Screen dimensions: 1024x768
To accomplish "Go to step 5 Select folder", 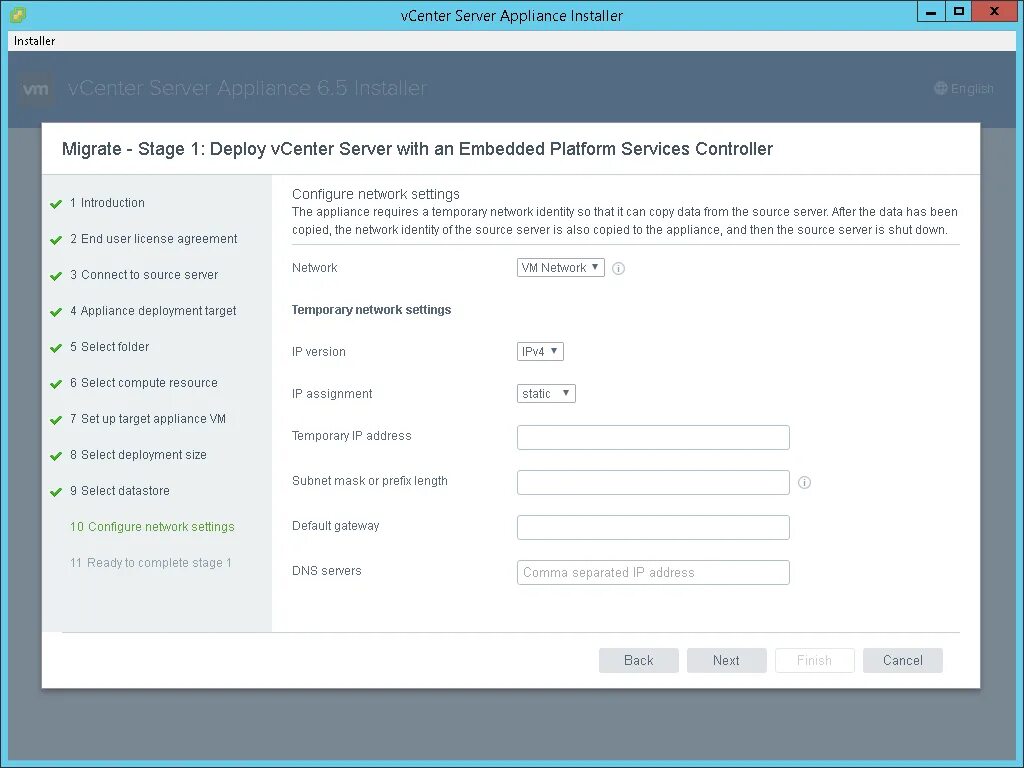I will [109, 347].
